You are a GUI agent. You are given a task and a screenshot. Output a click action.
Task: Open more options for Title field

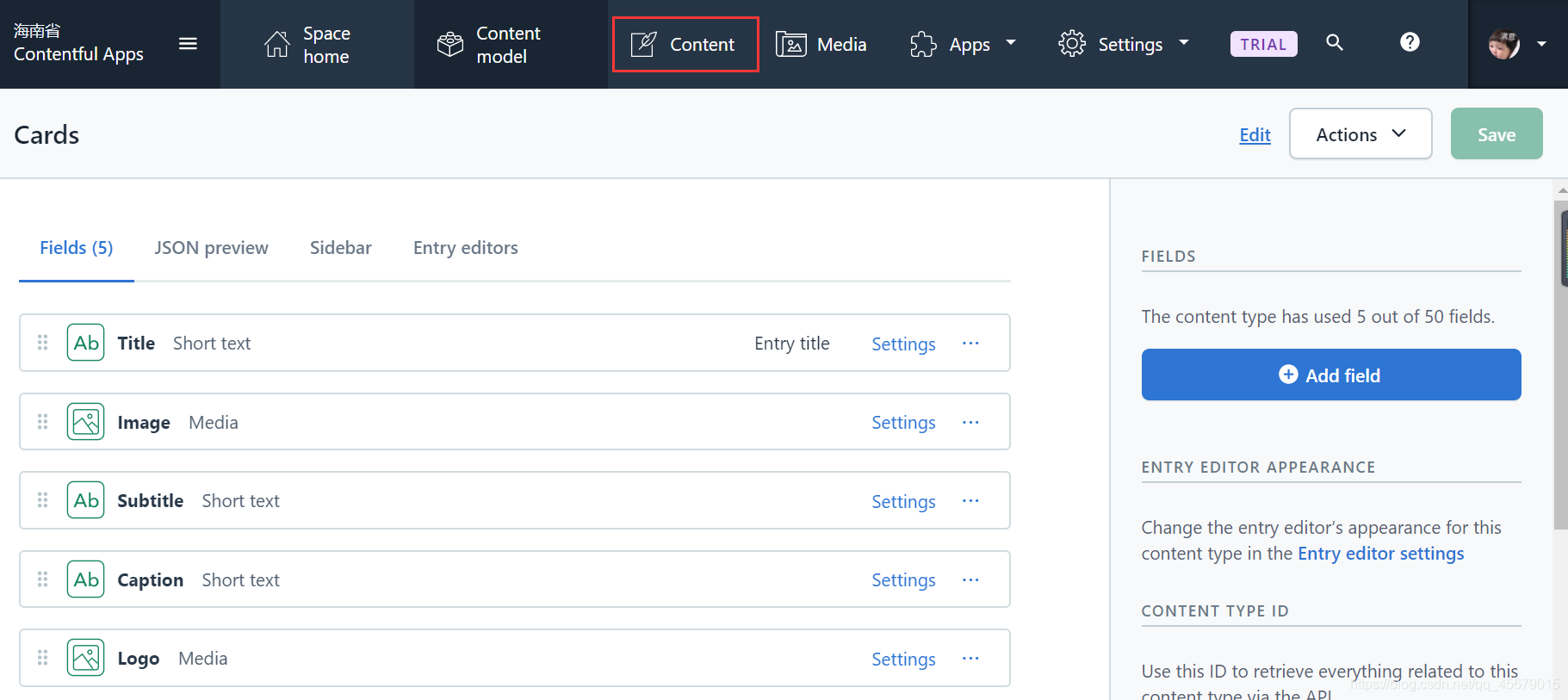pos(970,343)
